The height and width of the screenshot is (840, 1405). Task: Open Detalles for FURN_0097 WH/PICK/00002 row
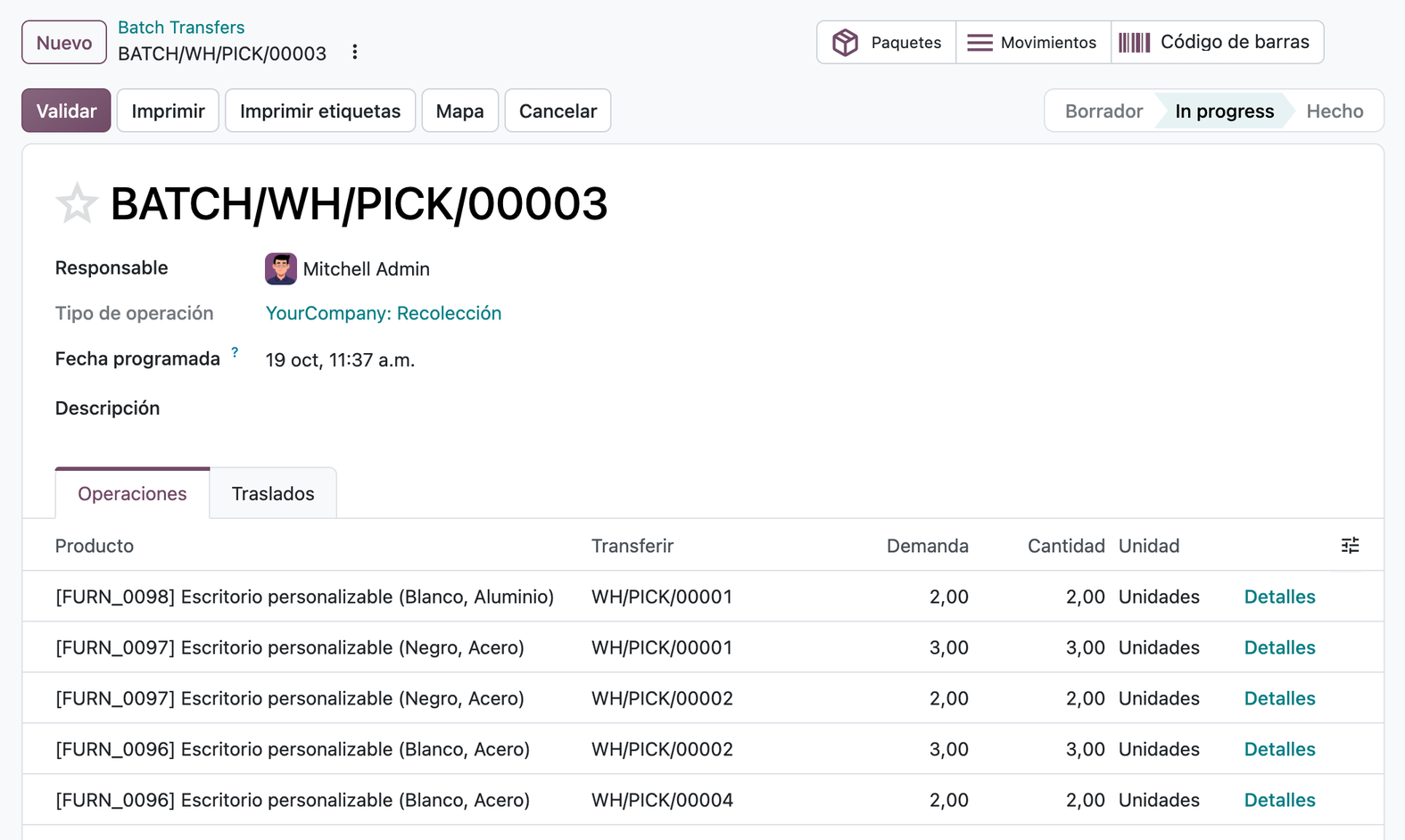coord(1279,698)
